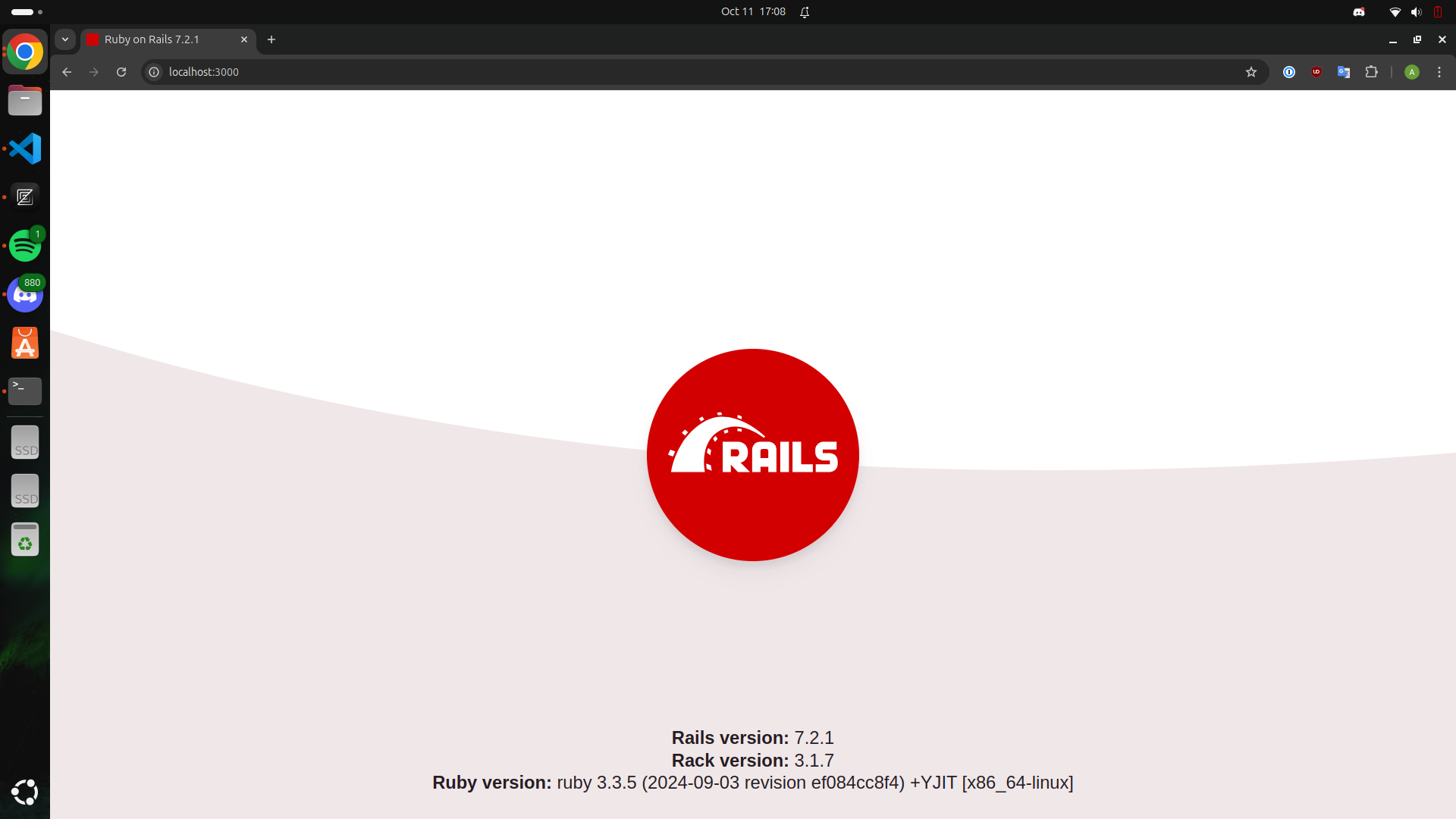Open Discord from the dock
Image resolution: width=1456 pixels, height=819 pixels.
point(25,294)
